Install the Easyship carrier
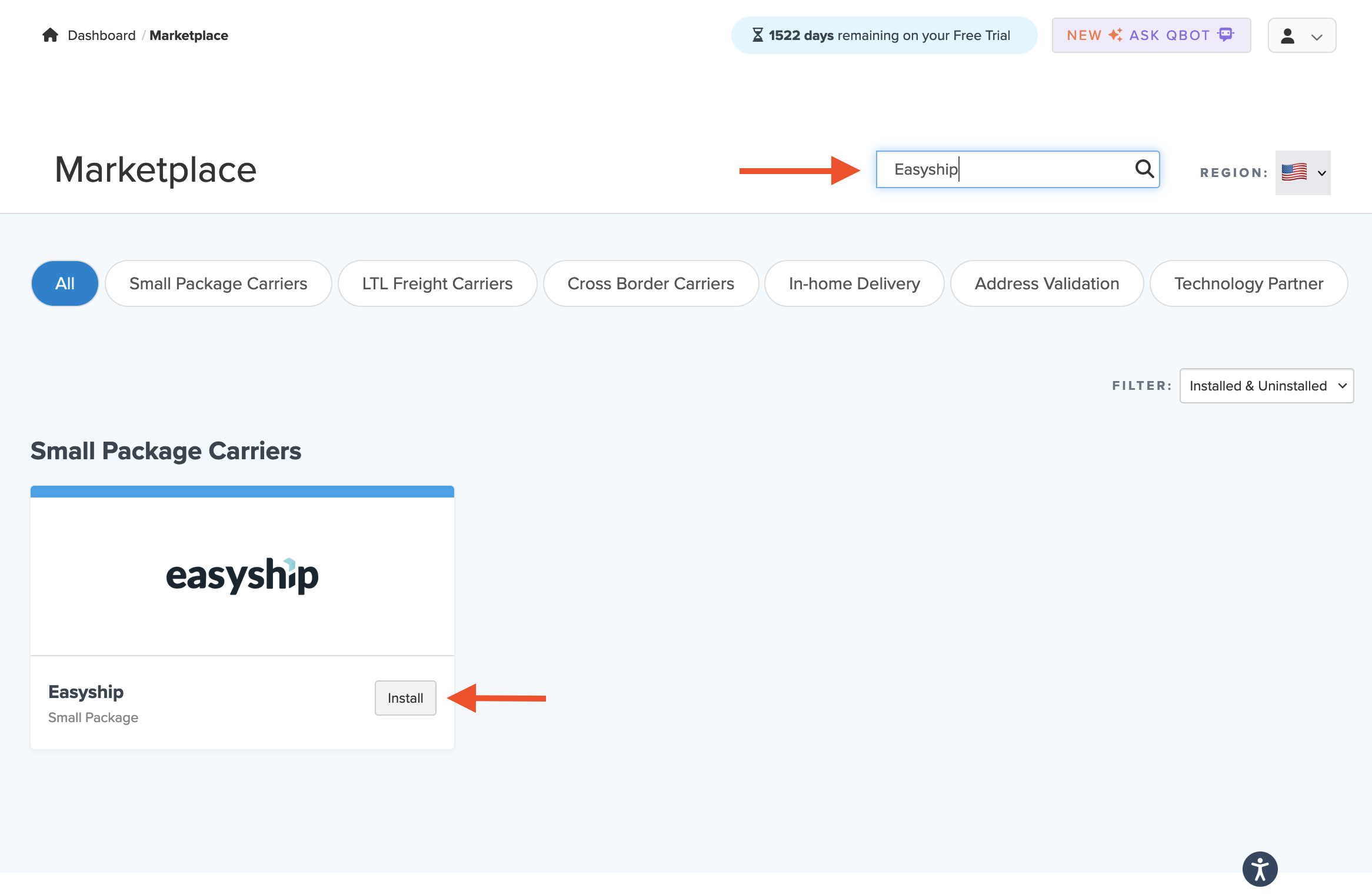This screenshot has width=1372, height=895. point(405,698)
